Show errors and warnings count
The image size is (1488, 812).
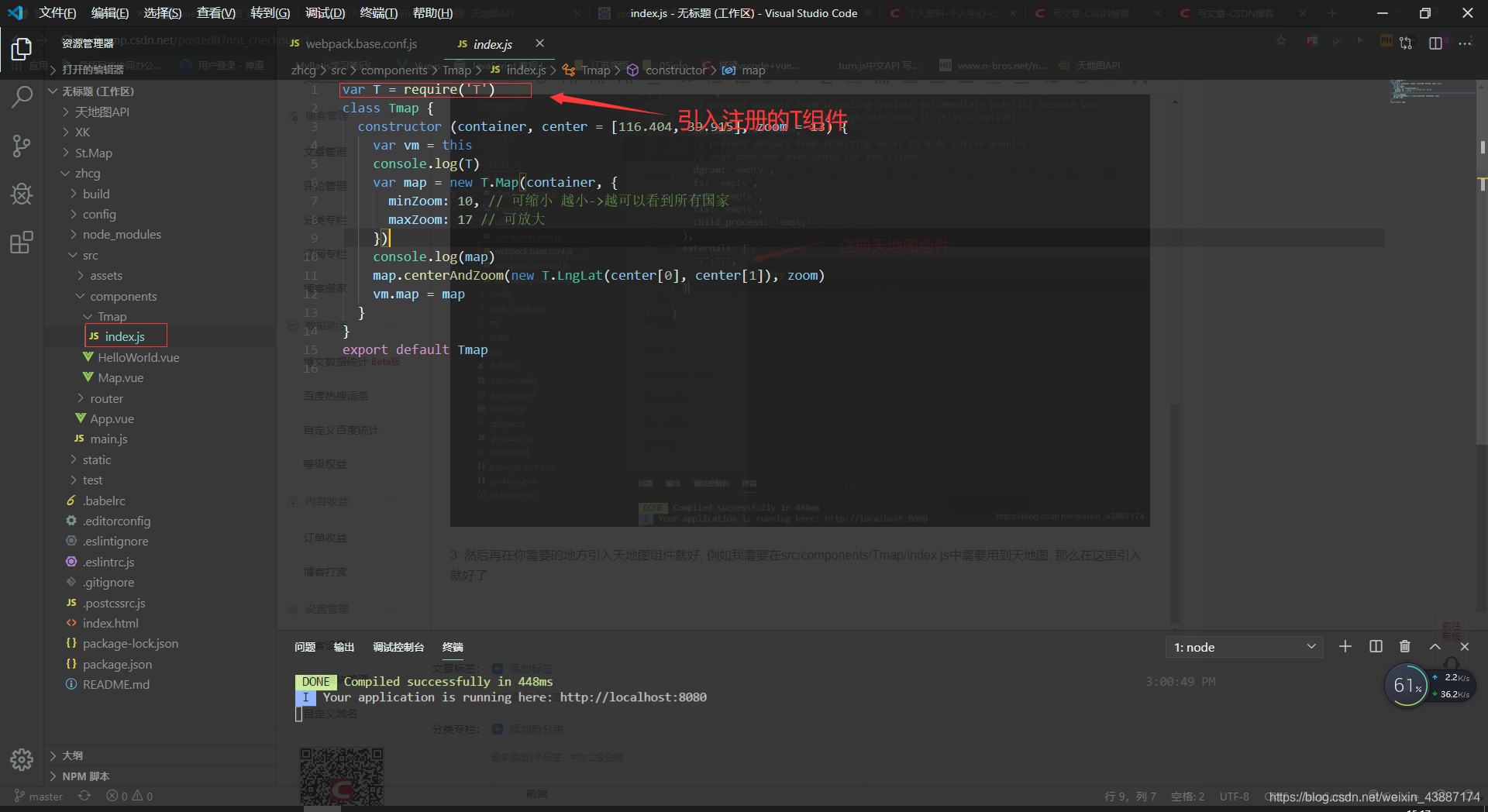129,796
